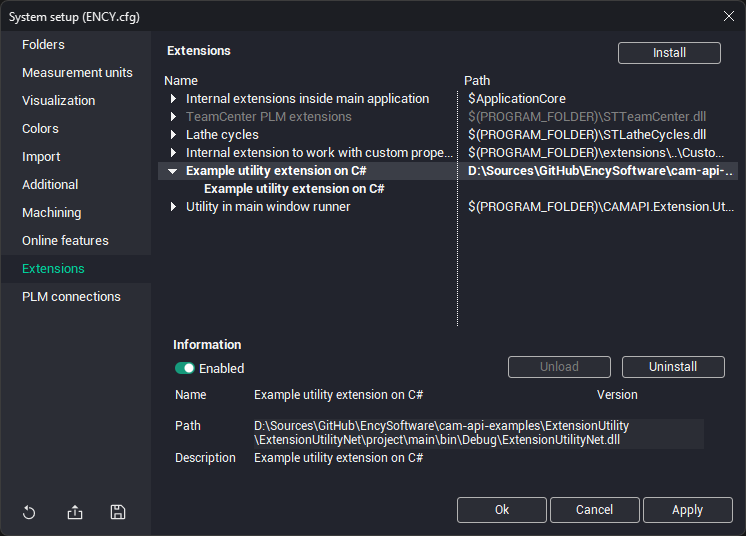Expand the TeamCenter PLM extensions node
Viewport: 746px width, 536px height.
pos(173,117)
